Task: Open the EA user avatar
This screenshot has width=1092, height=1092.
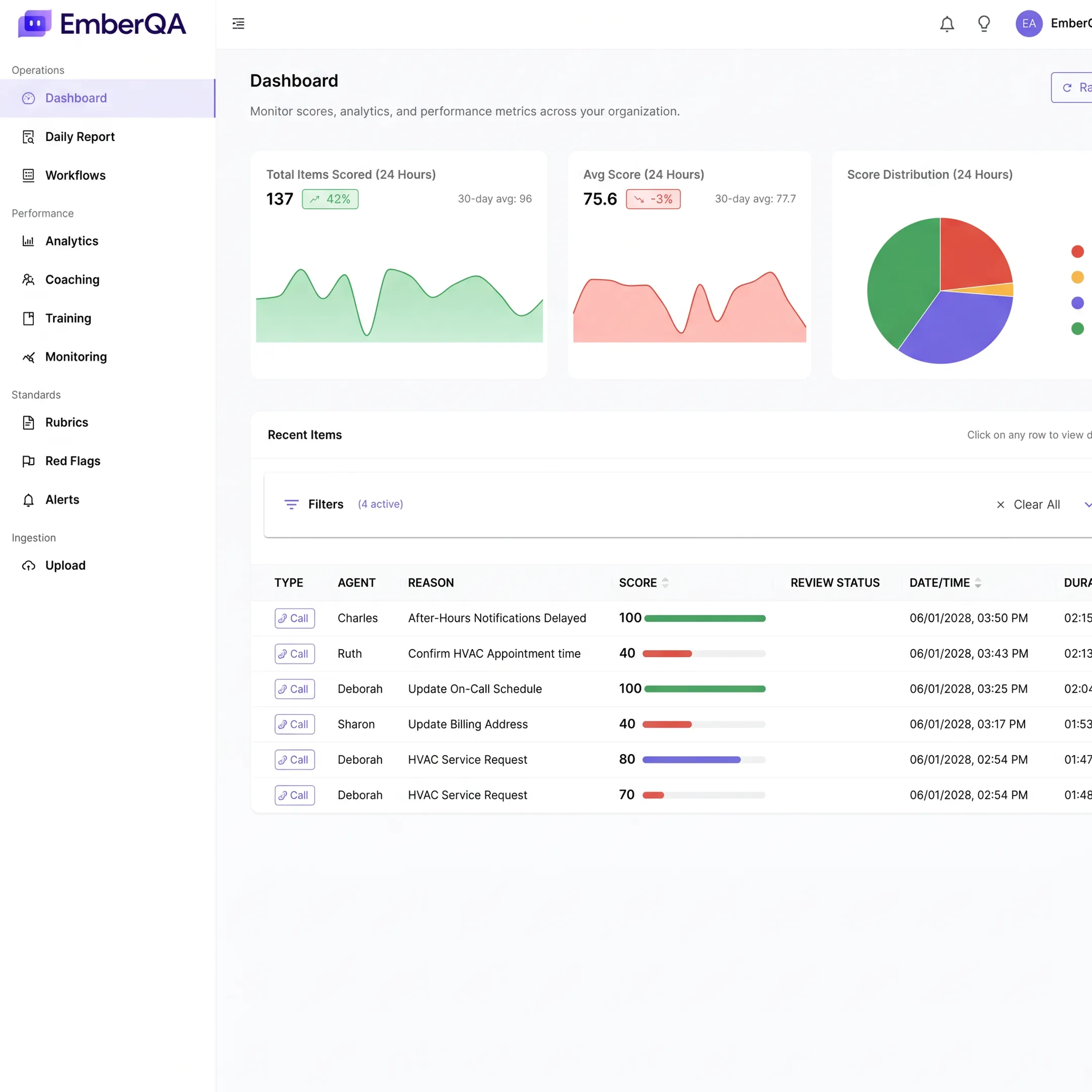Action: coord(1029,24)
